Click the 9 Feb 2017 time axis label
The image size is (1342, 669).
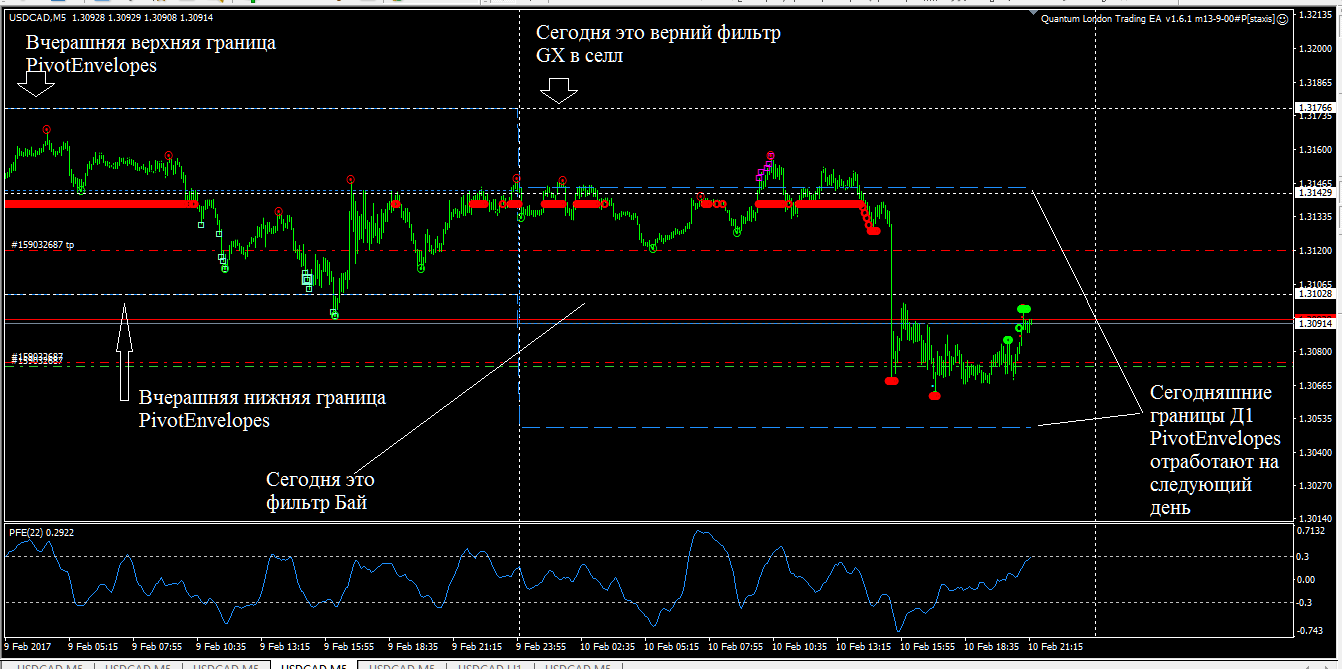click(27, 648)
